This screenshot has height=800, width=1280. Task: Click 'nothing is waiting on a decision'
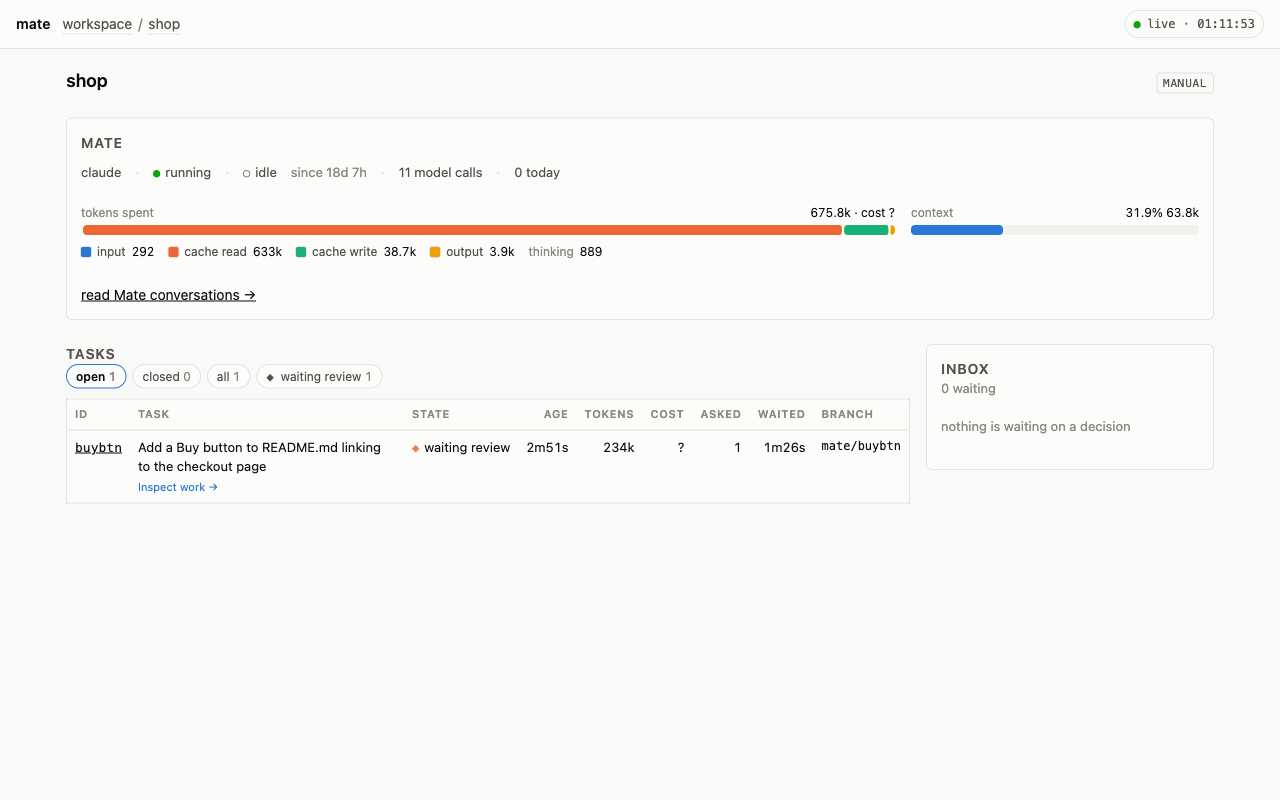coord(1036,427)
